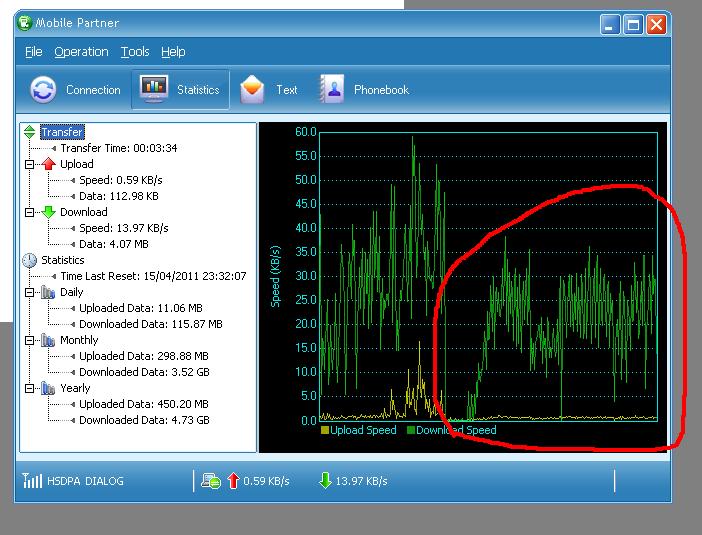Select the Statistics chart icon
The width and height of the screenshot is (702, 535).
tap(154, 88)
